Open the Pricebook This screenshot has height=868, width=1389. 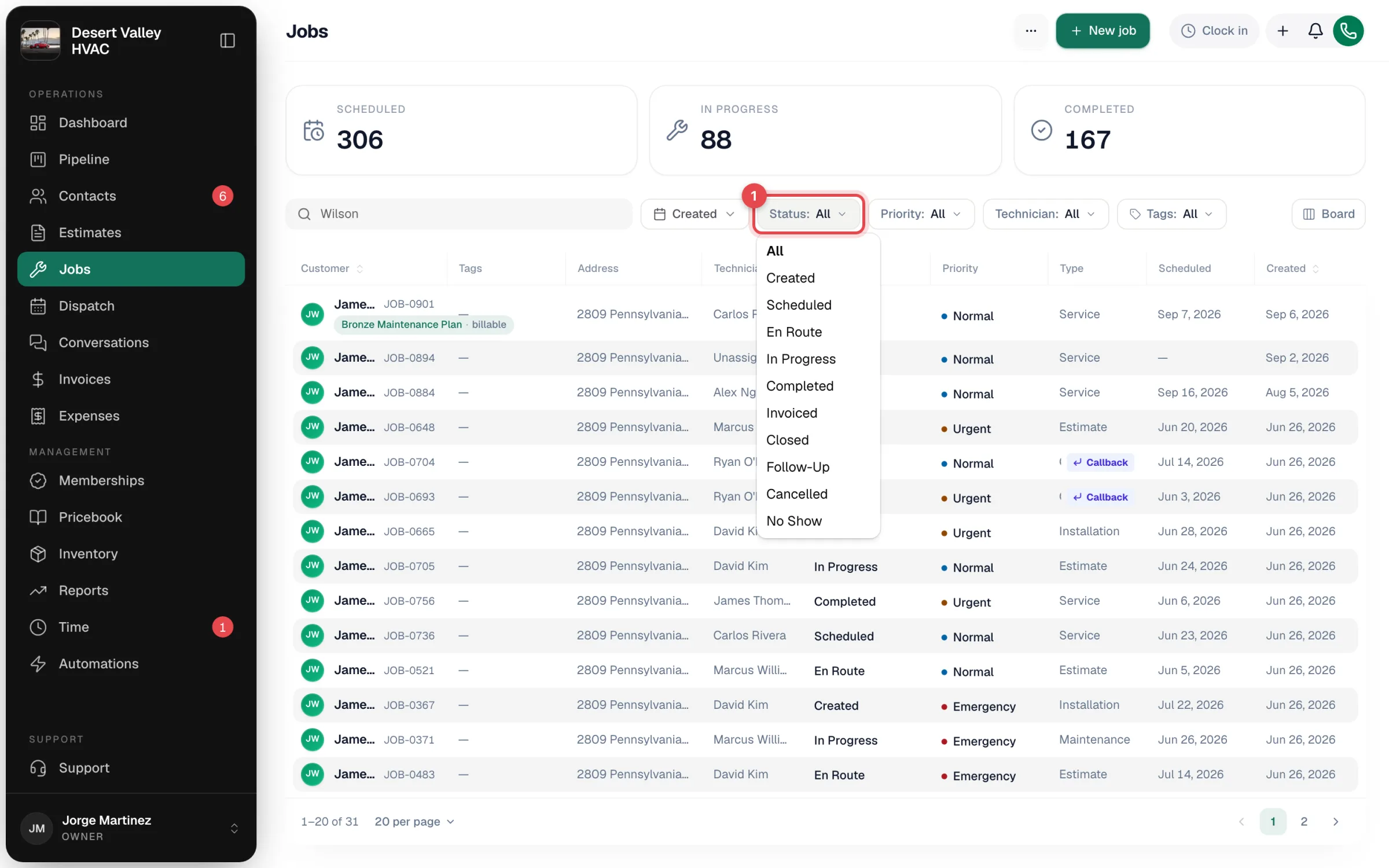click(x=131, y=517)
